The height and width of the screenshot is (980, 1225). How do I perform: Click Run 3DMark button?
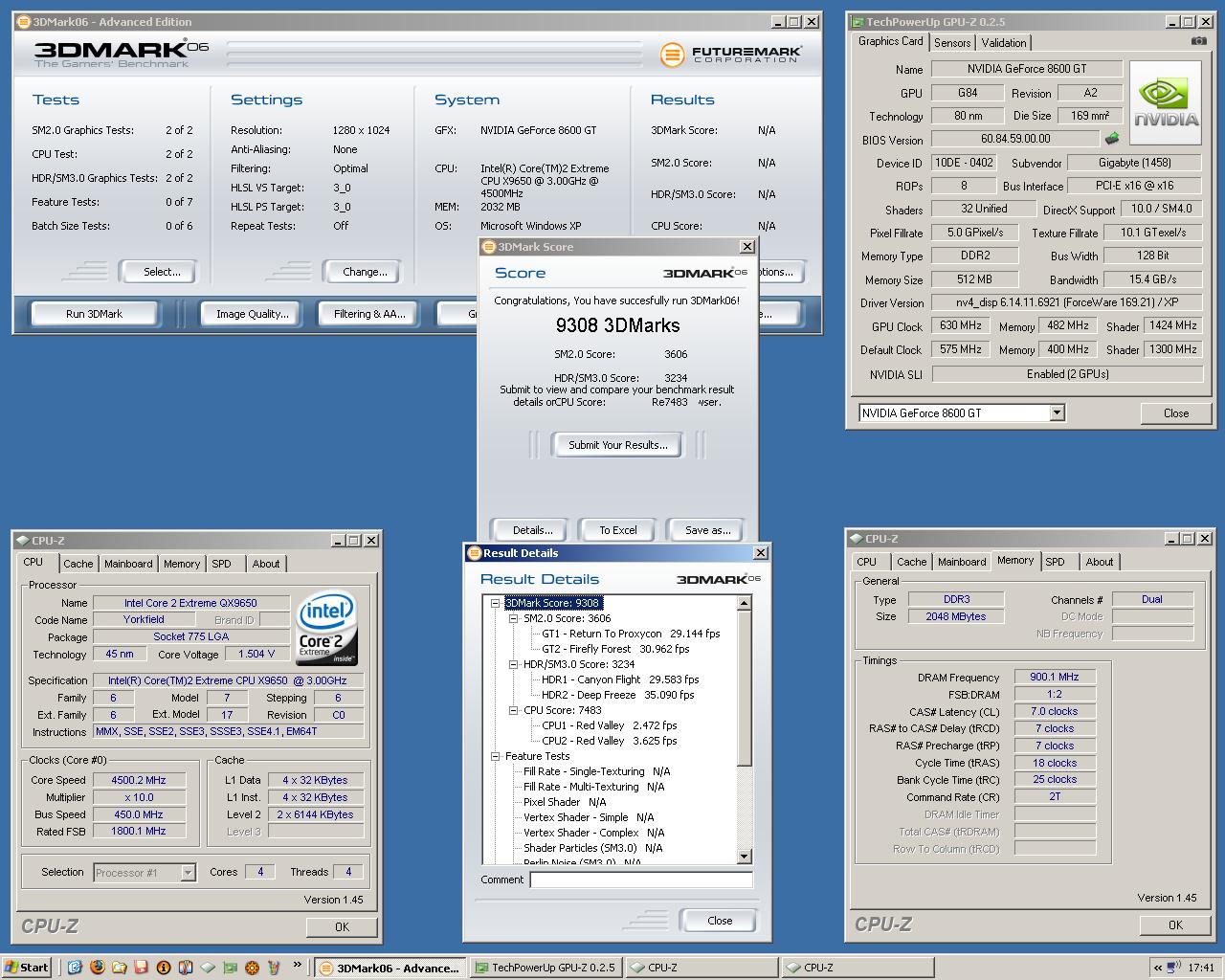tap(95, 314)
